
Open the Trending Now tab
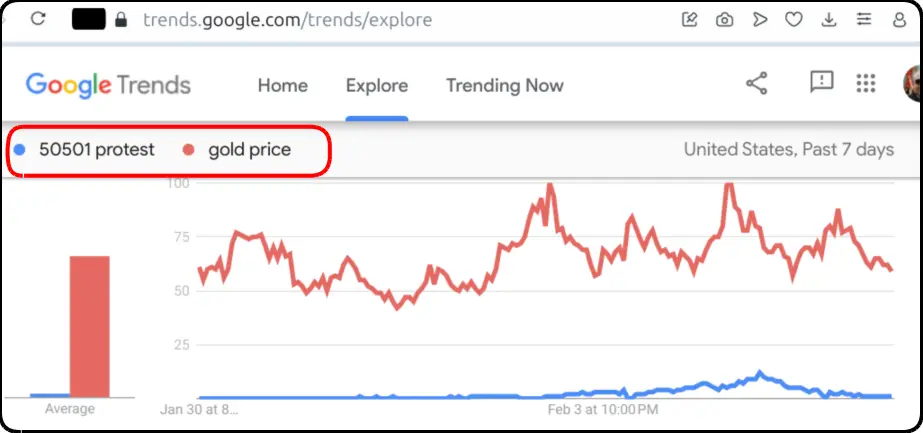[x=504, y=85]
